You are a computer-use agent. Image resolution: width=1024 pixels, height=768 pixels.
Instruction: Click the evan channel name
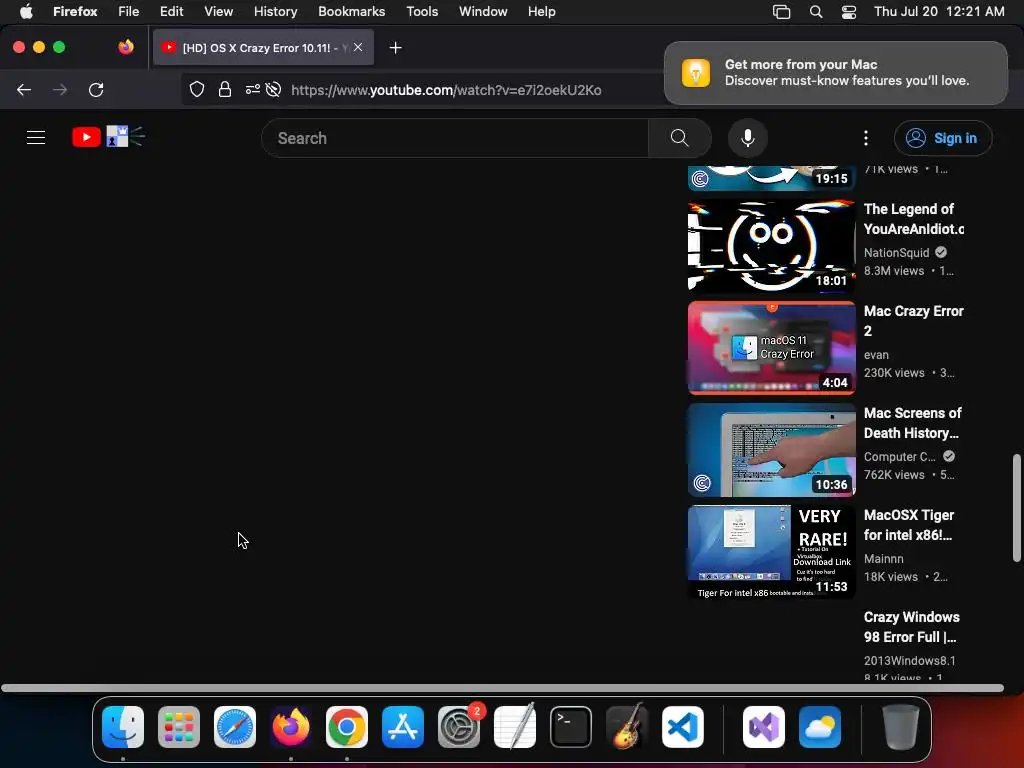876,355
